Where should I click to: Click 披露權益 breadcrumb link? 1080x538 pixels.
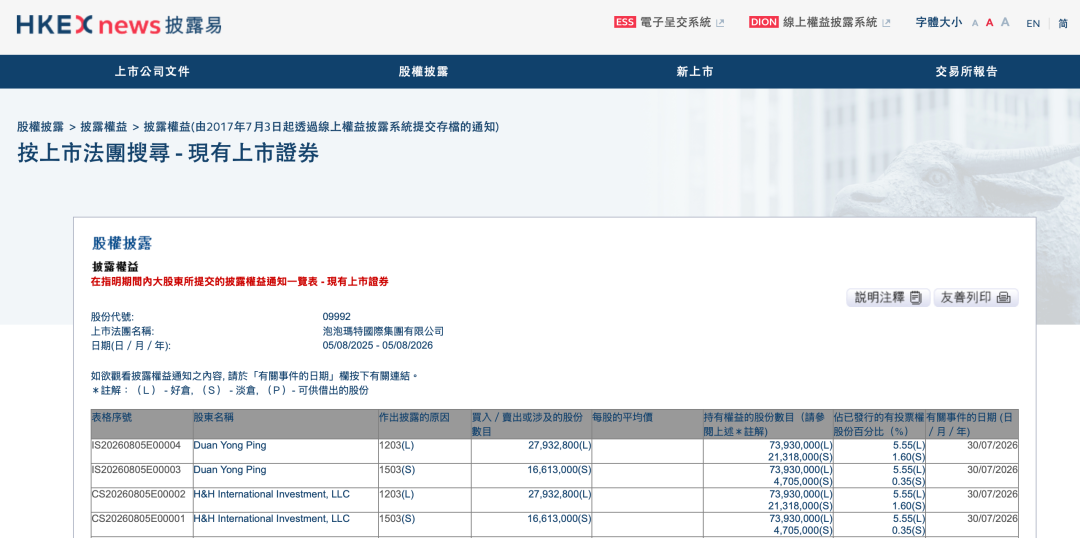click(103, 127)
